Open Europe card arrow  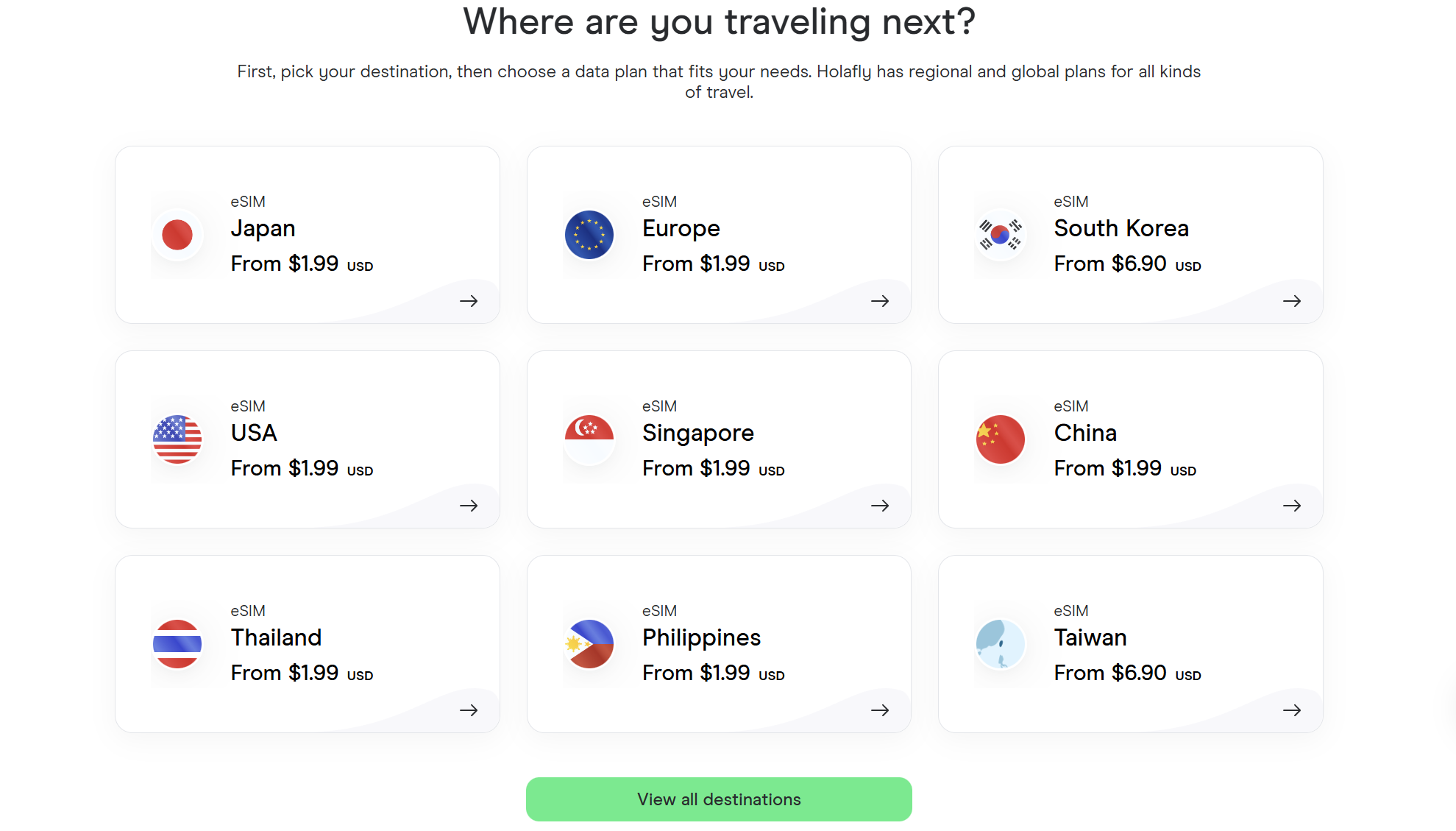[880, 301]
